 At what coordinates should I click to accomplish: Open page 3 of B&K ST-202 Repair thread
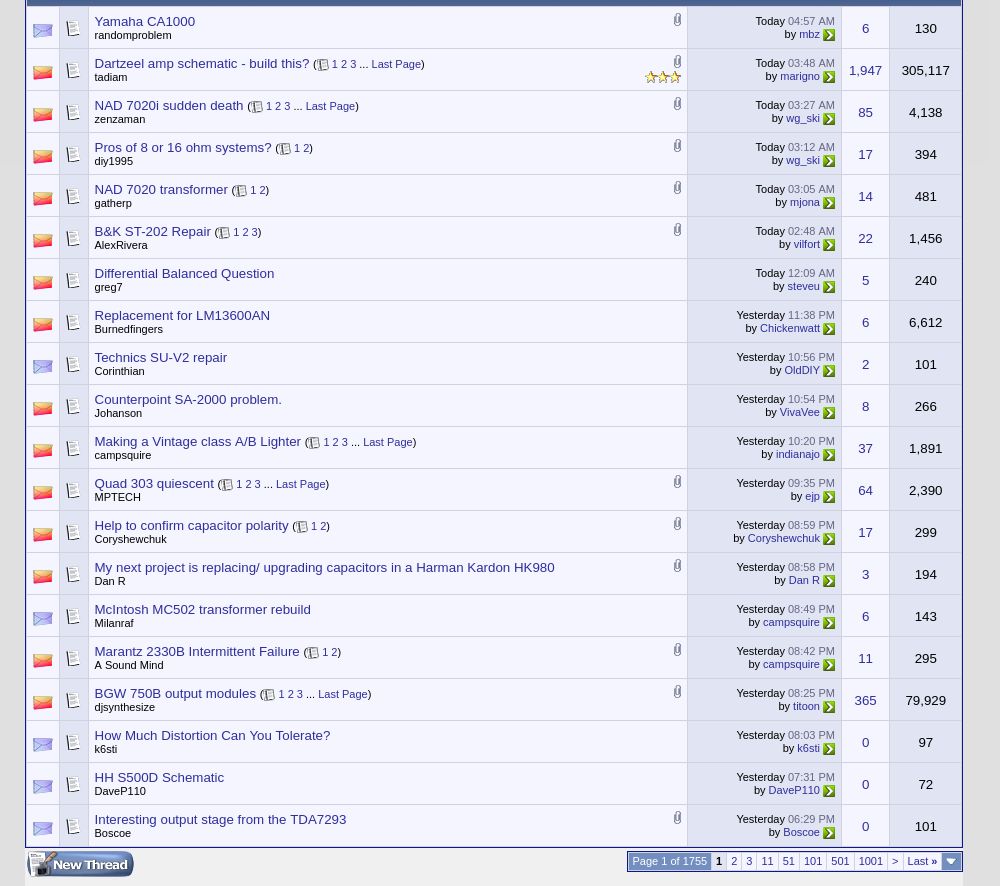pos(254,232)
